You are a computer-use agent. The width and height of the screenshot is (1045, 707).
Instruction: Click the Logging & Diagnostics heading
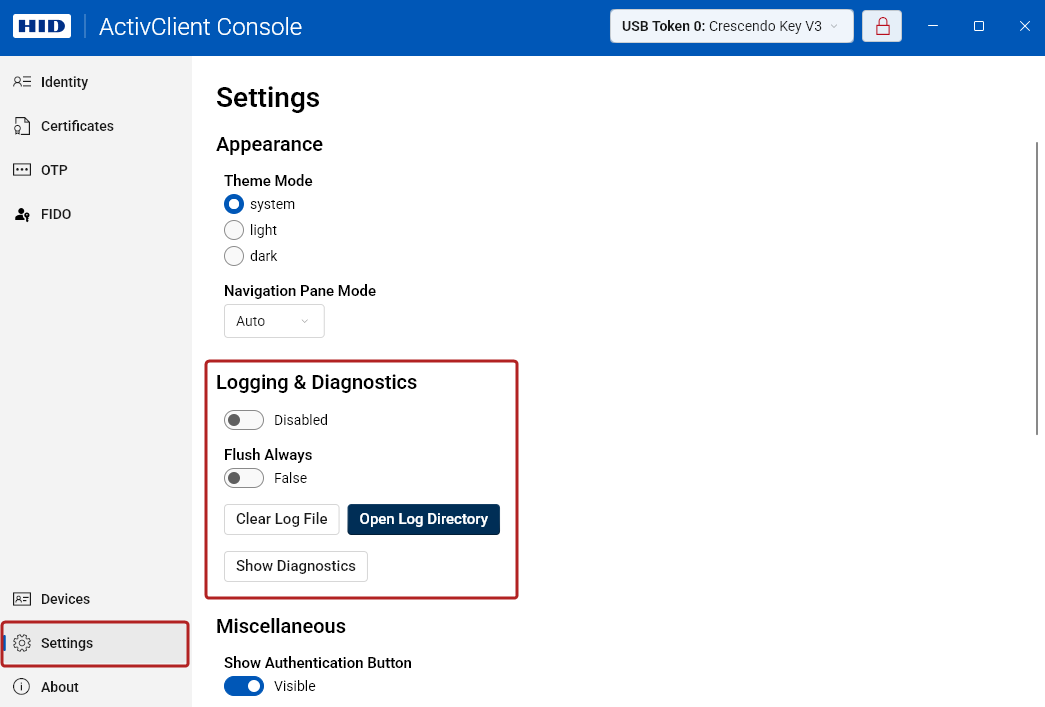(317, 382)
